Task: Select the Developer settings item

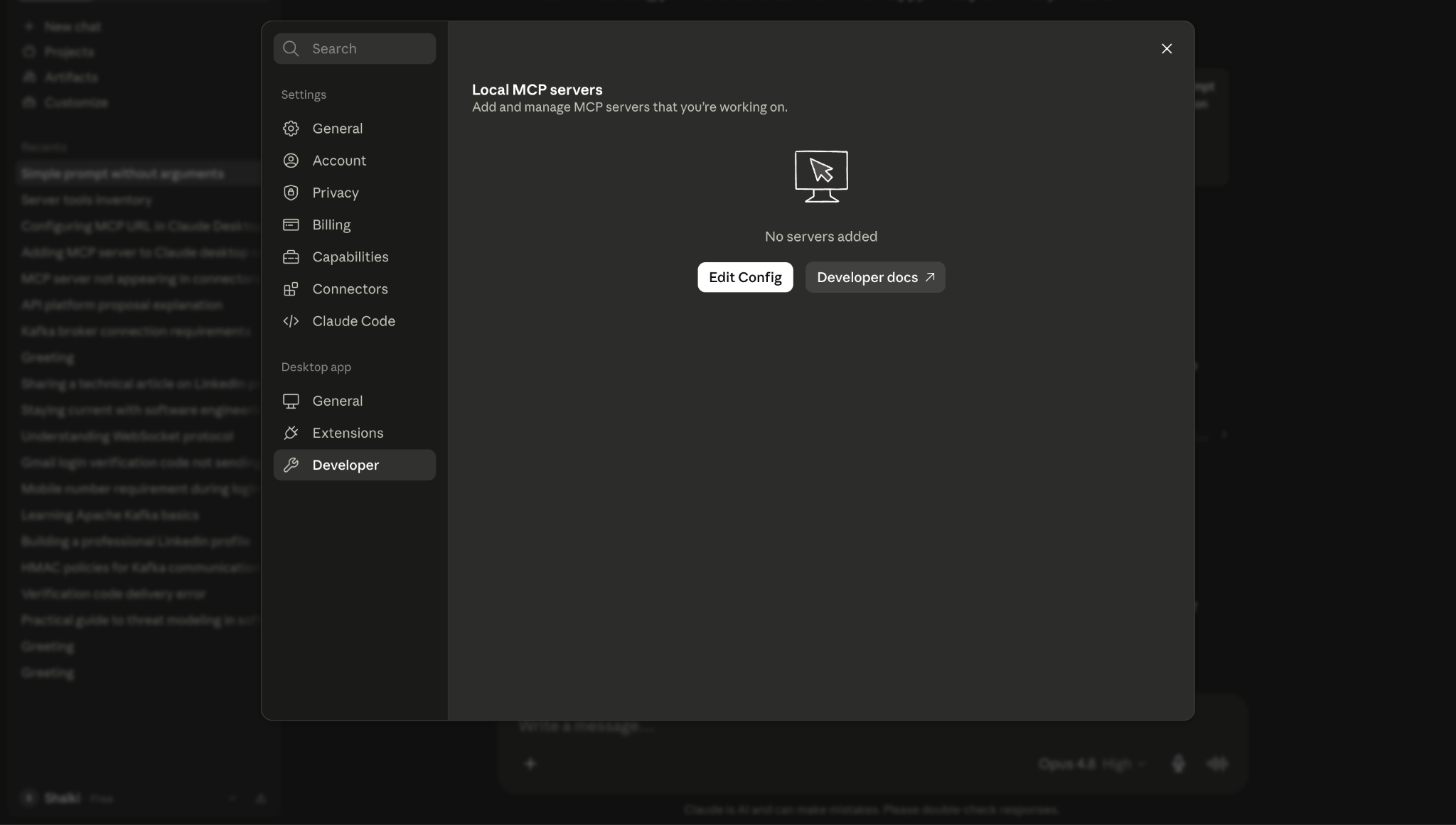Action: (355, 465)
